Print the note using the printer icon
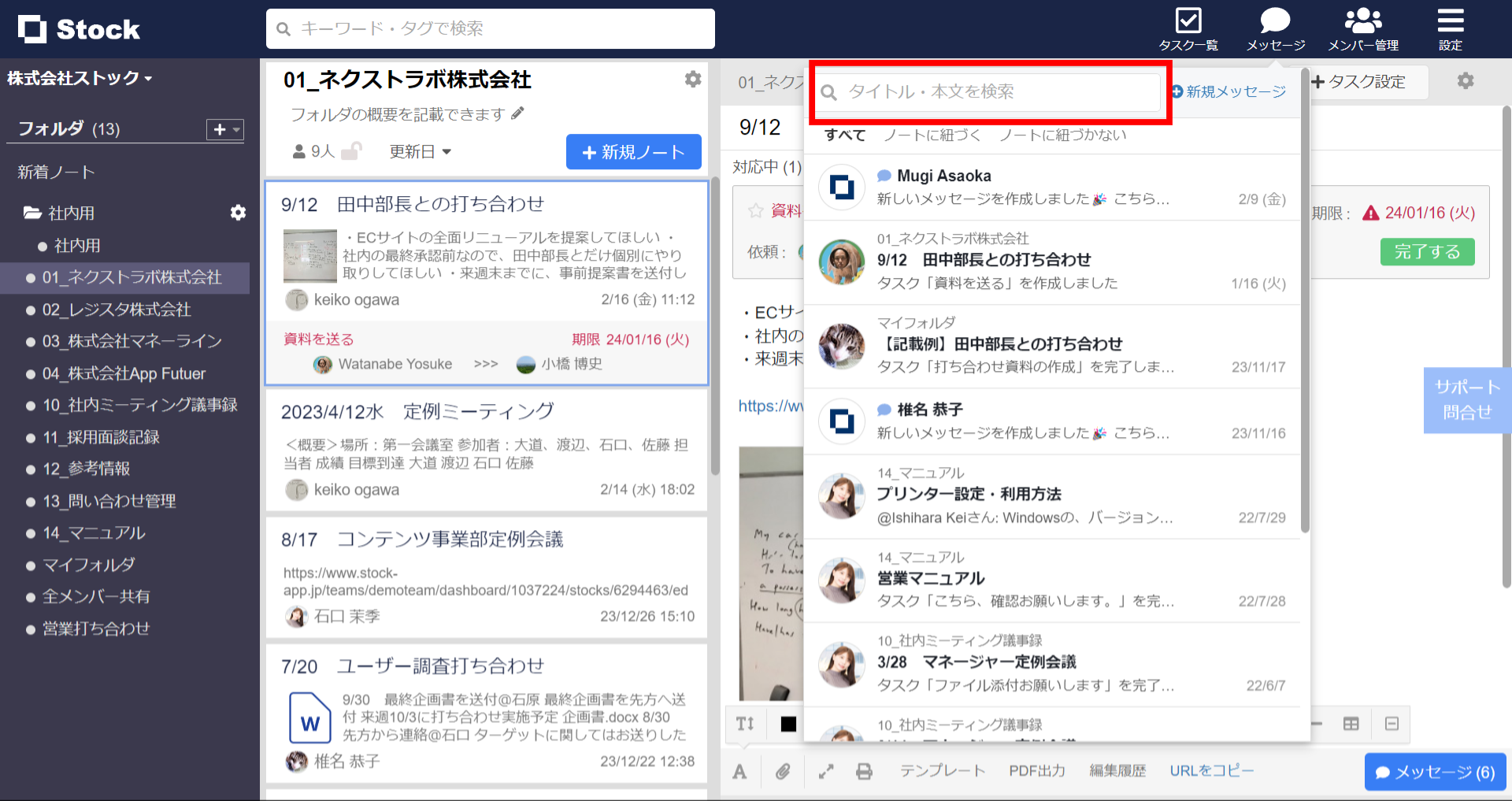Viewport: 1512px width, 801px height. (864, 771)
